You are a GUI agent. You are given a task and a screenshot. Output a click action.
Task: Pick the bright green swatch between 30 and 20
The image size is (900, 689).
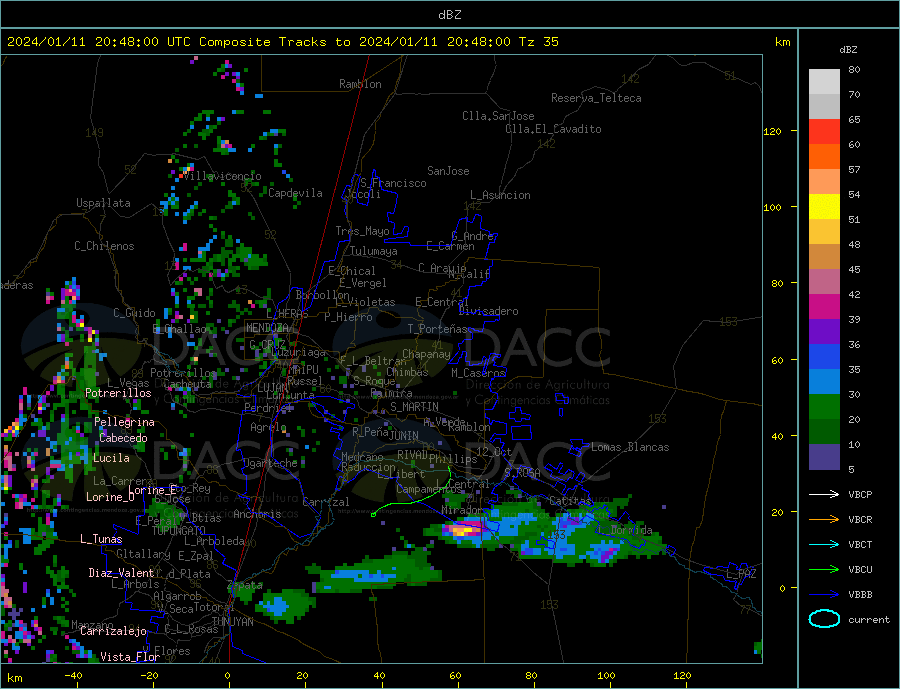point(824,407)
